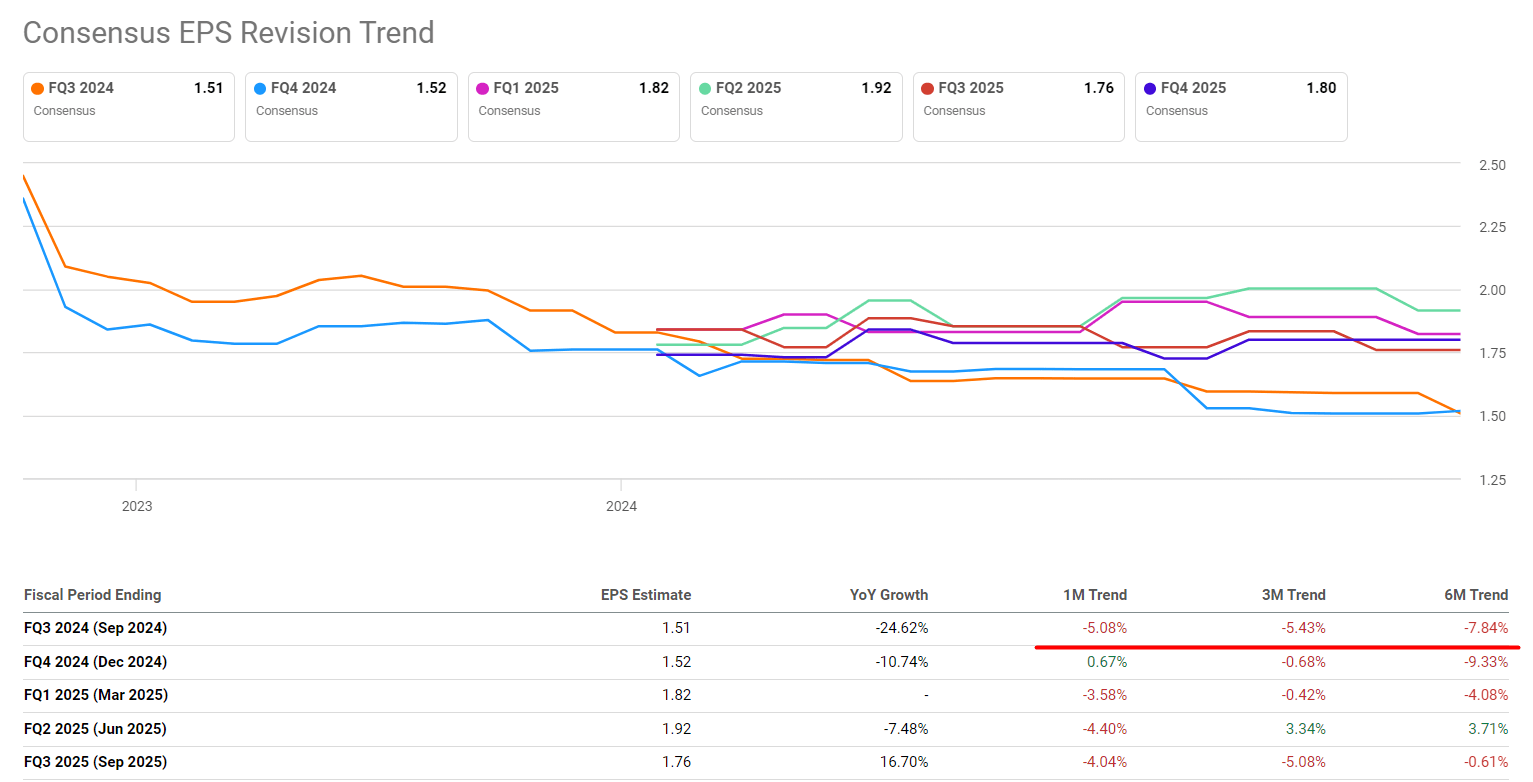Click the YoY Growth column header

(x=887, y=595)
